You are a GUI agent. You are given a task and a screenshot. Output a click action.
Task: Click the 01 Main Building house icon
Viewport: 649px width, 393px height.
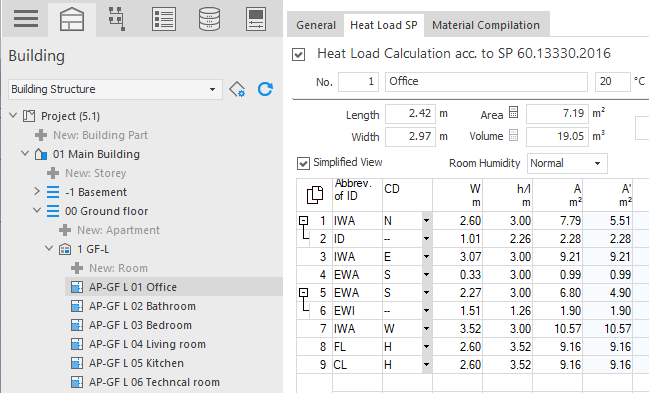tap(41, 154)
